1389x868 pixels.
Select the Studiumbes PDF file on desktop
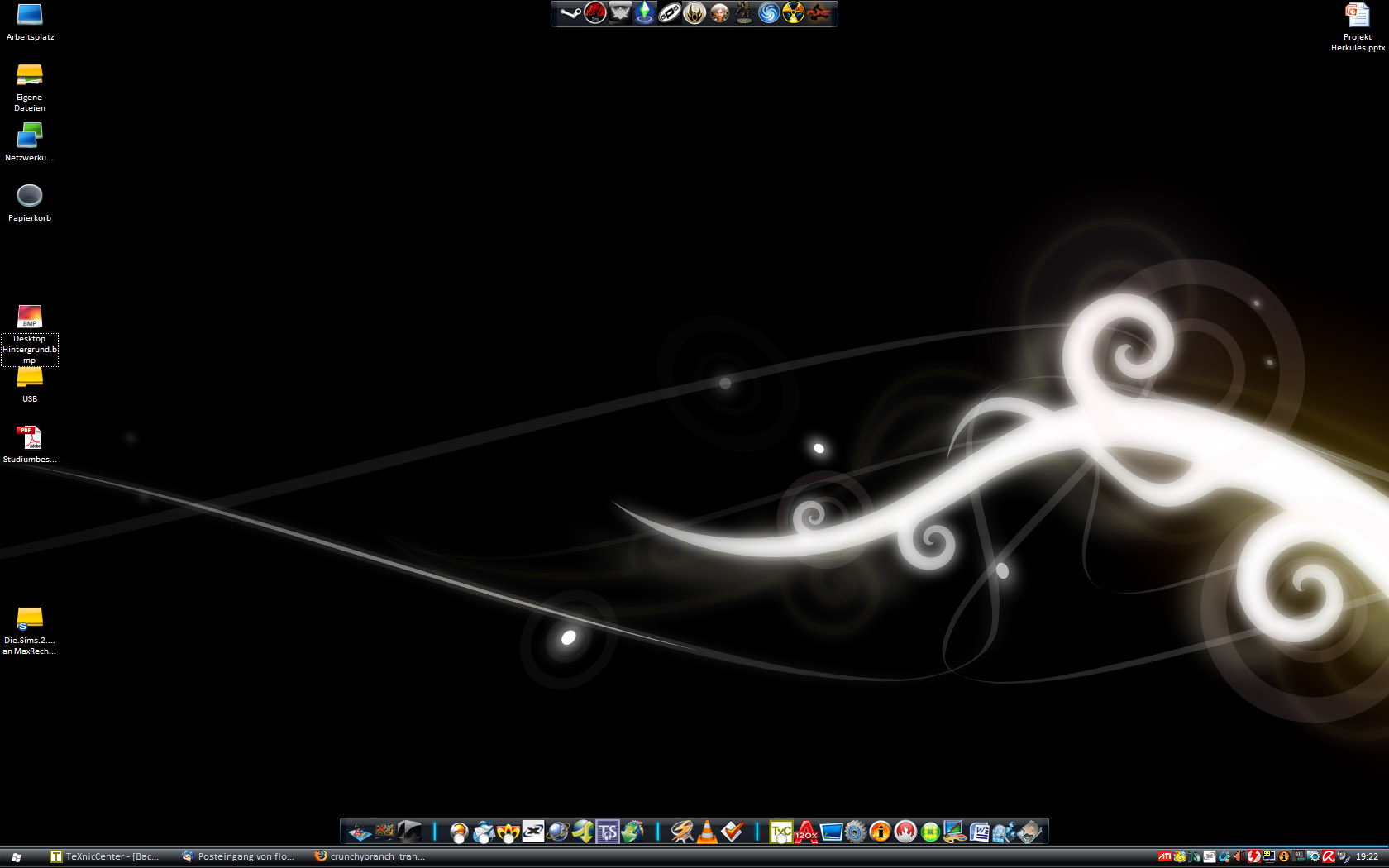pyautogui.click(x=30, y=437)
